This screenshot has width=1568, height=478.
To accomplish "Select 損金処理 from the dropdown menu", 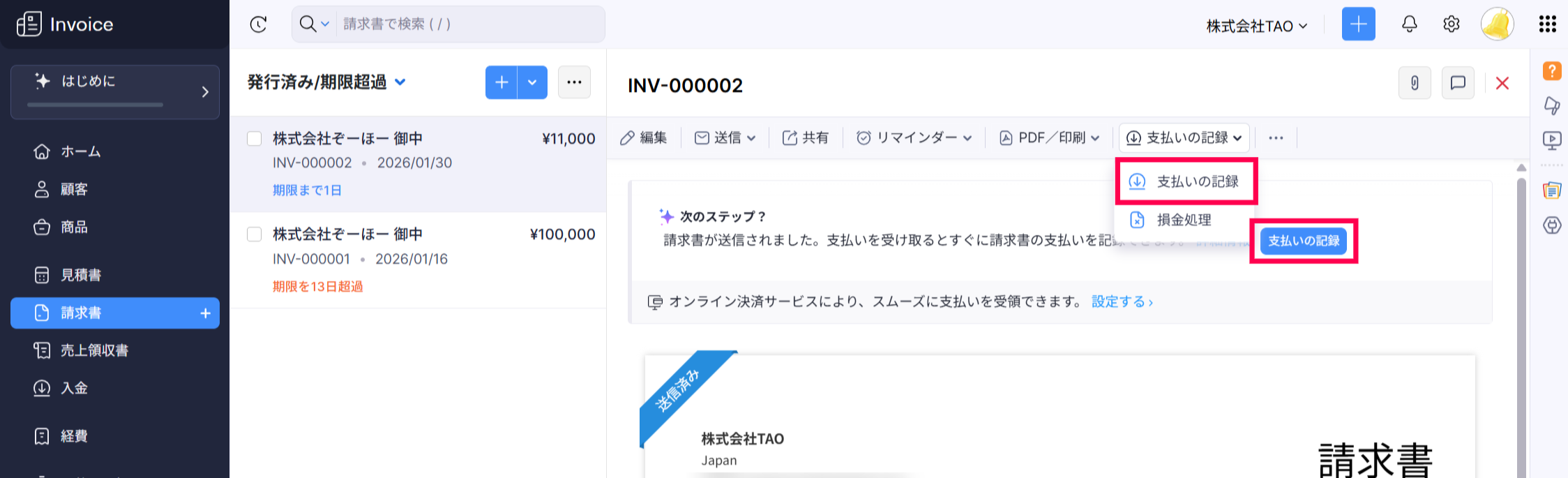I will [1184, 220].
